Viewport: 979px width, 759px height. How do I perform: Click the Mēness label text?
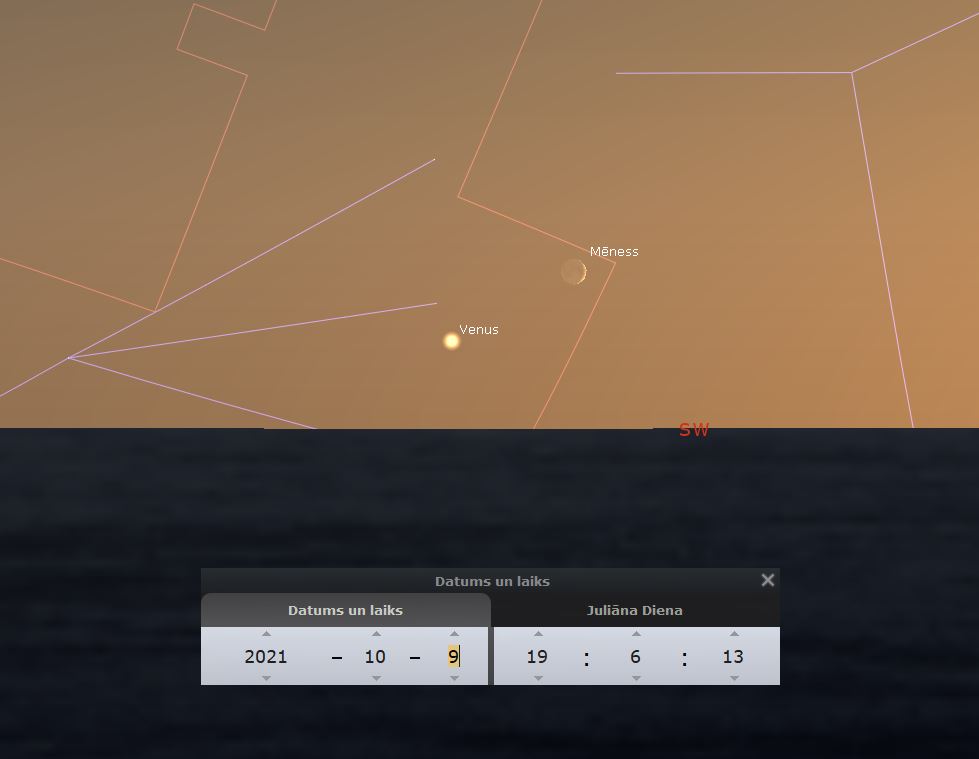(x=614, y=252)
